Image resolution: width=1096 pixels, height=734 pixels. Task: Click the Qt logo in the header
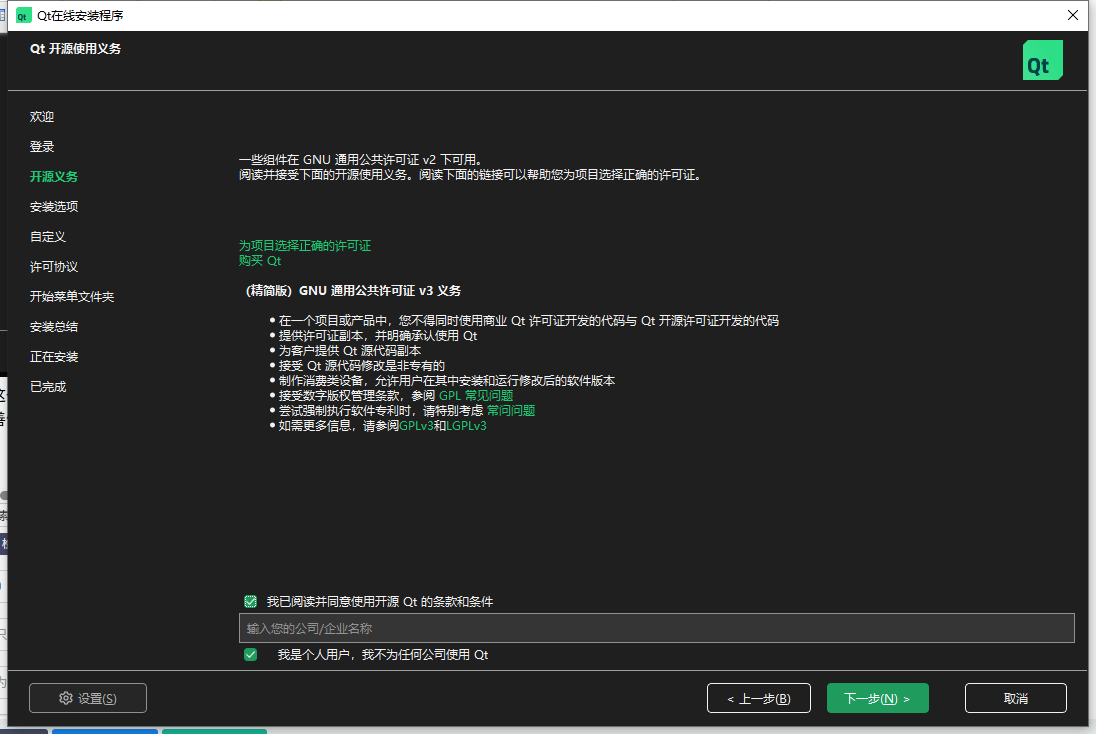(1042, 60)
